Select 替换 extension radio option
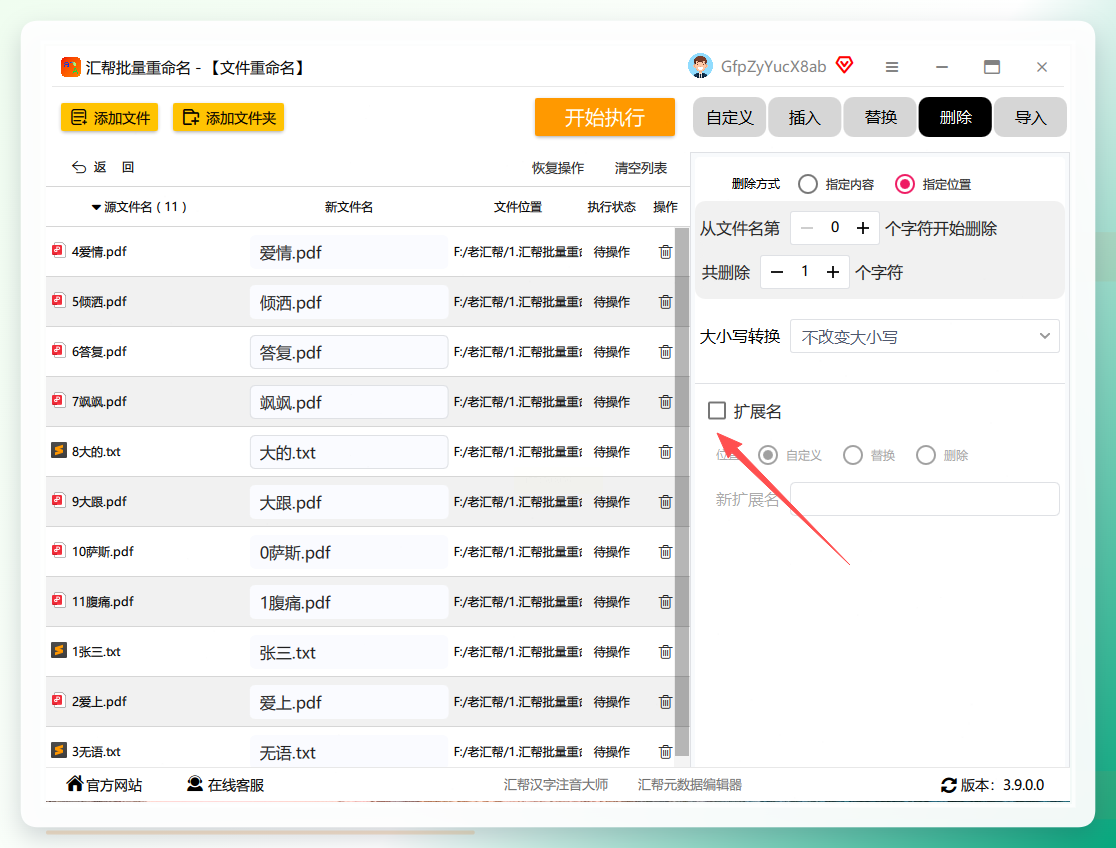 [853, 455]
